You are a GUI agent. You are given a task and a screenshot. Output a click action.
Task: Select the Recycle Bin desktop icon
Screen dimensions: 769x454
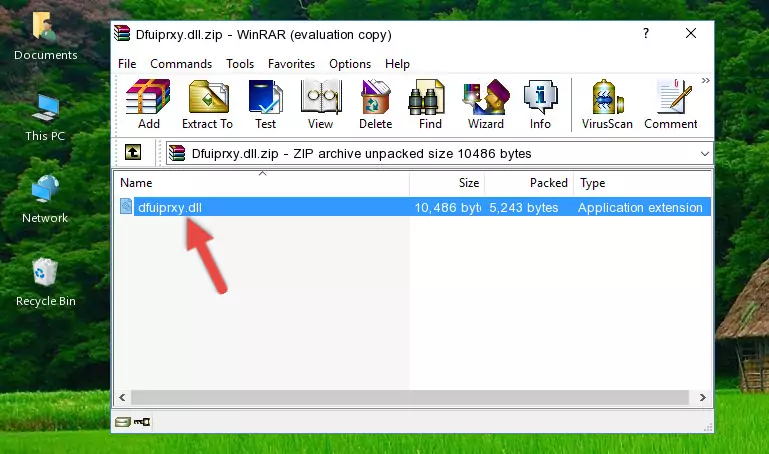46,282
